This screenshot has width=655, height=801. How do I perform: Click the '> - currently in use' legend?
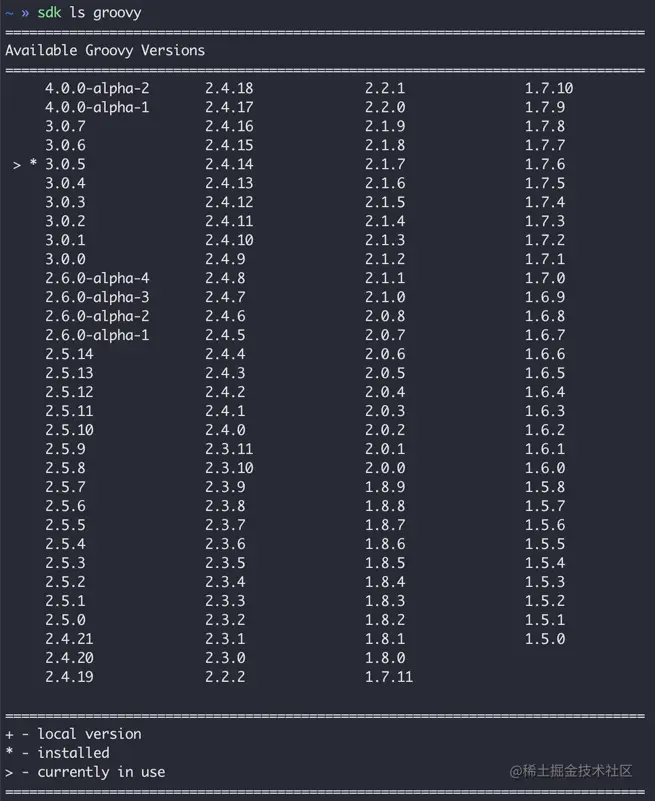[x=85, y=772]
